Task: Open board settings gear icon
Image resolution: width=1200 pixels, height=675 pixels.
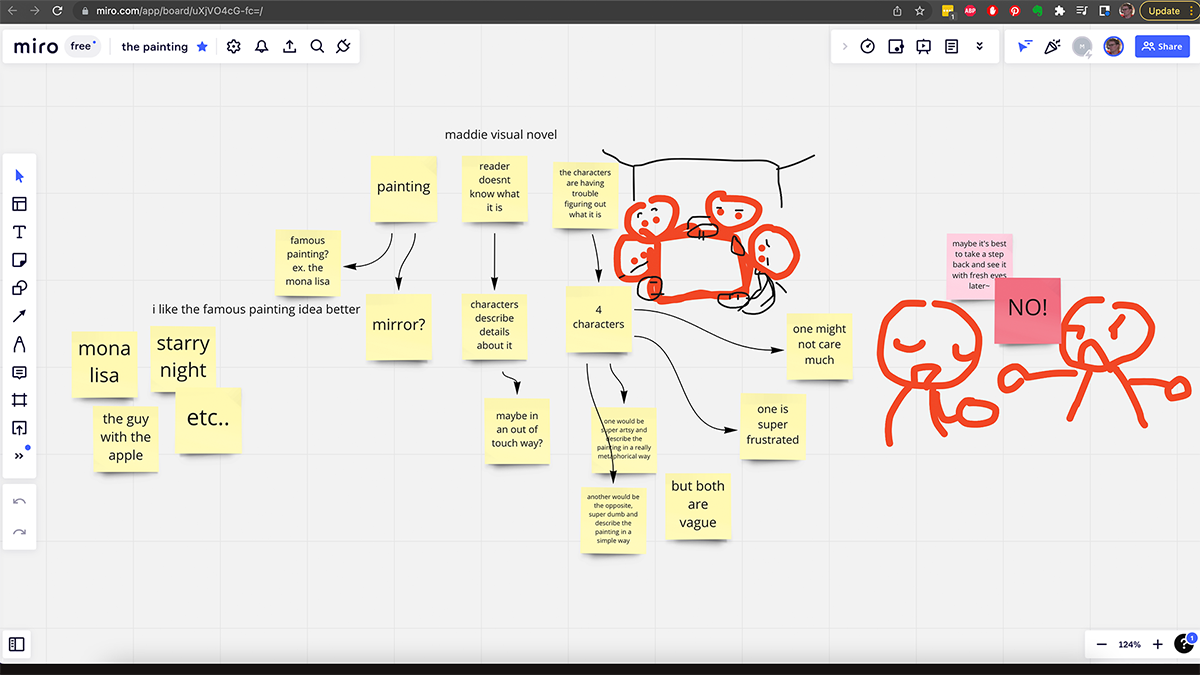Action: click(234, 47)
